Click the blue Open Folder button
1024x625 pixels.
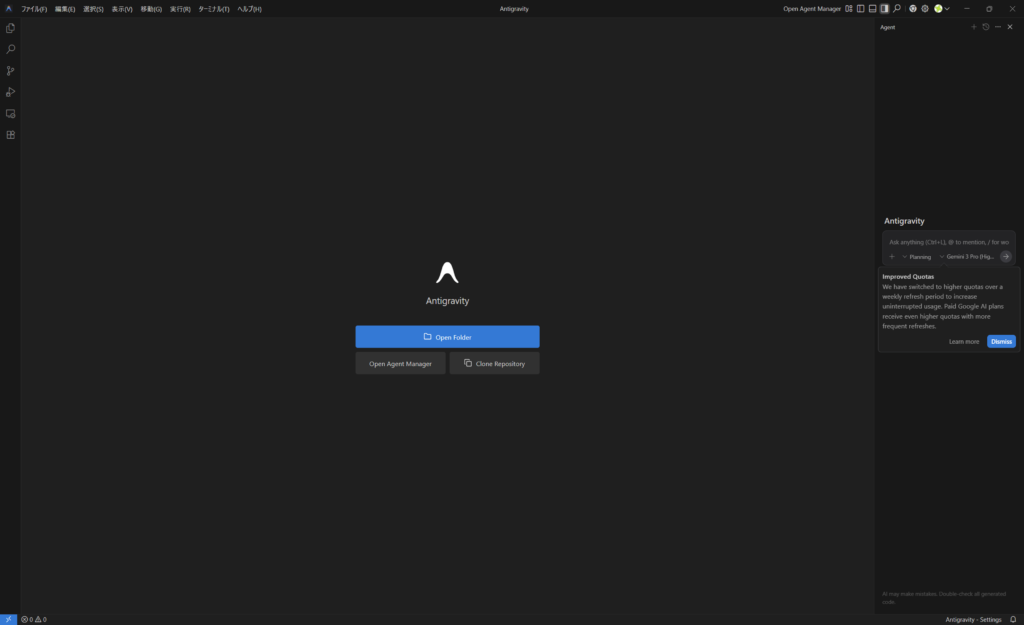pos(447,337)
